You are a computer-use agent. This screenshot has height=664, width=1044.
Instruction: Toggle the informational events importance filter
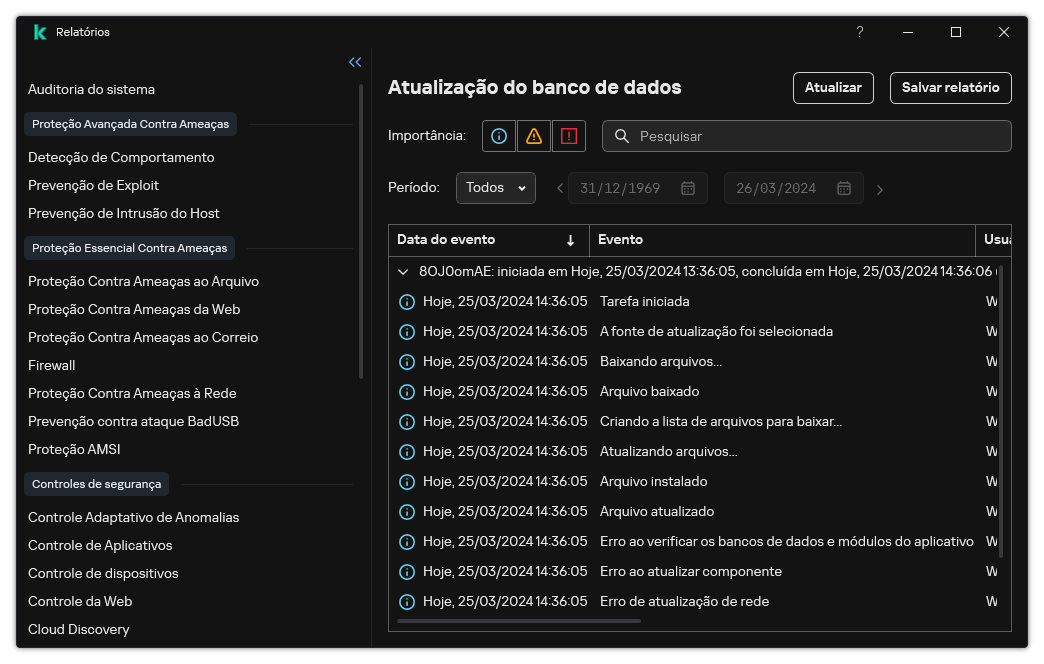[x=498, y=136]
